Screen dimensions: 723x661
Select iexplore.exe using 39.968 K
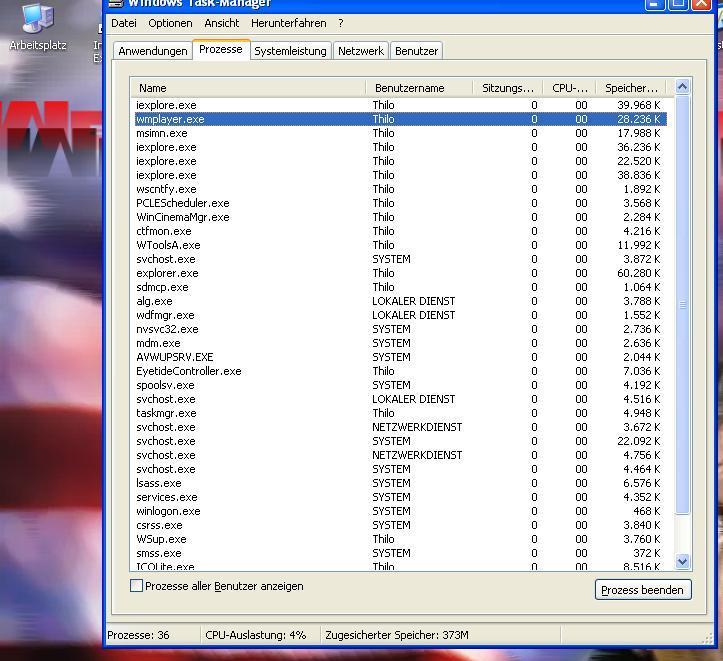pos(400,105)
